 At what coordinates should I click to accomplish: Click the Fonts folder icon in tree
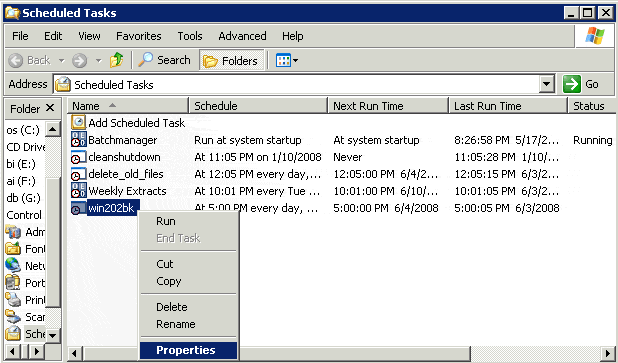pos(13,249)
